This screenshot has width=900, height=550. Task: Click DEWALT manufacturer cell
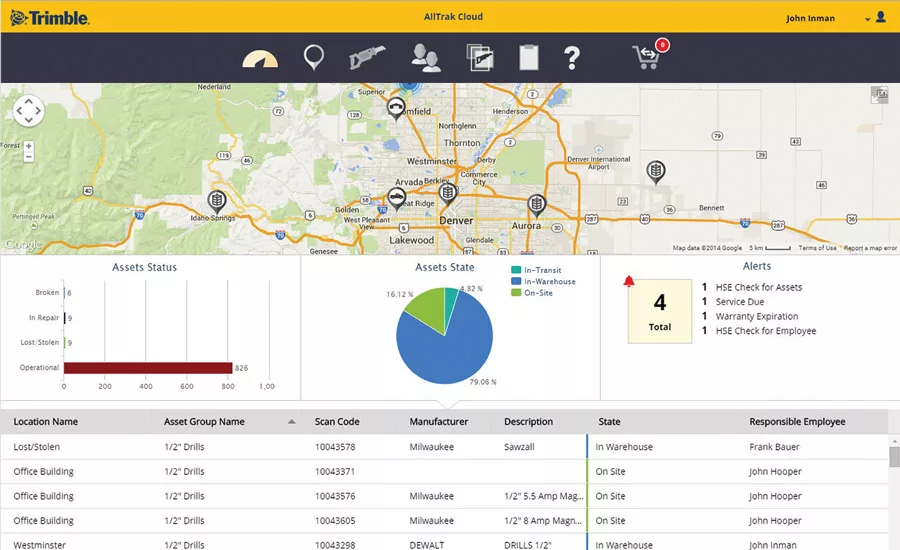426,545
